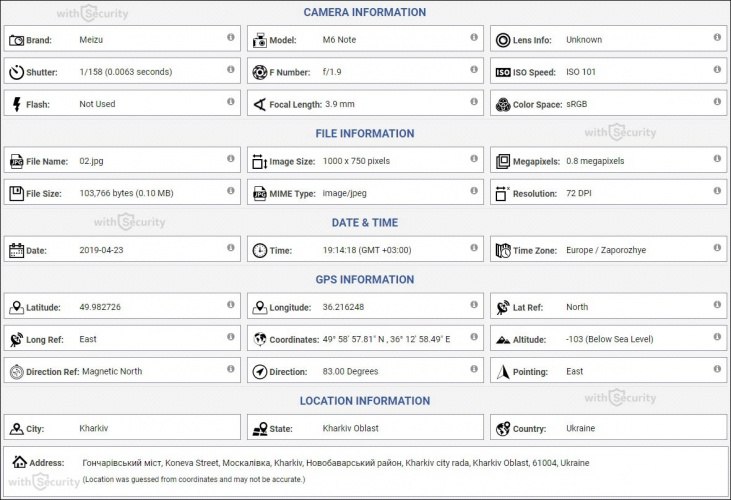Click the GPS INFORMATION section heading
The width and height of the screenshot is (731, 500).
(365, 280)
